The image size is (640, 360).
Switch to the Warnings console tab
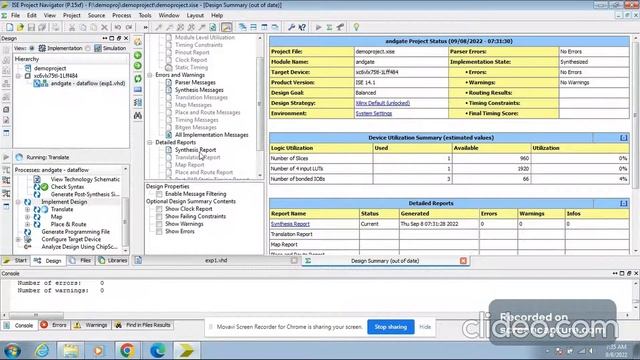(91, 325)
